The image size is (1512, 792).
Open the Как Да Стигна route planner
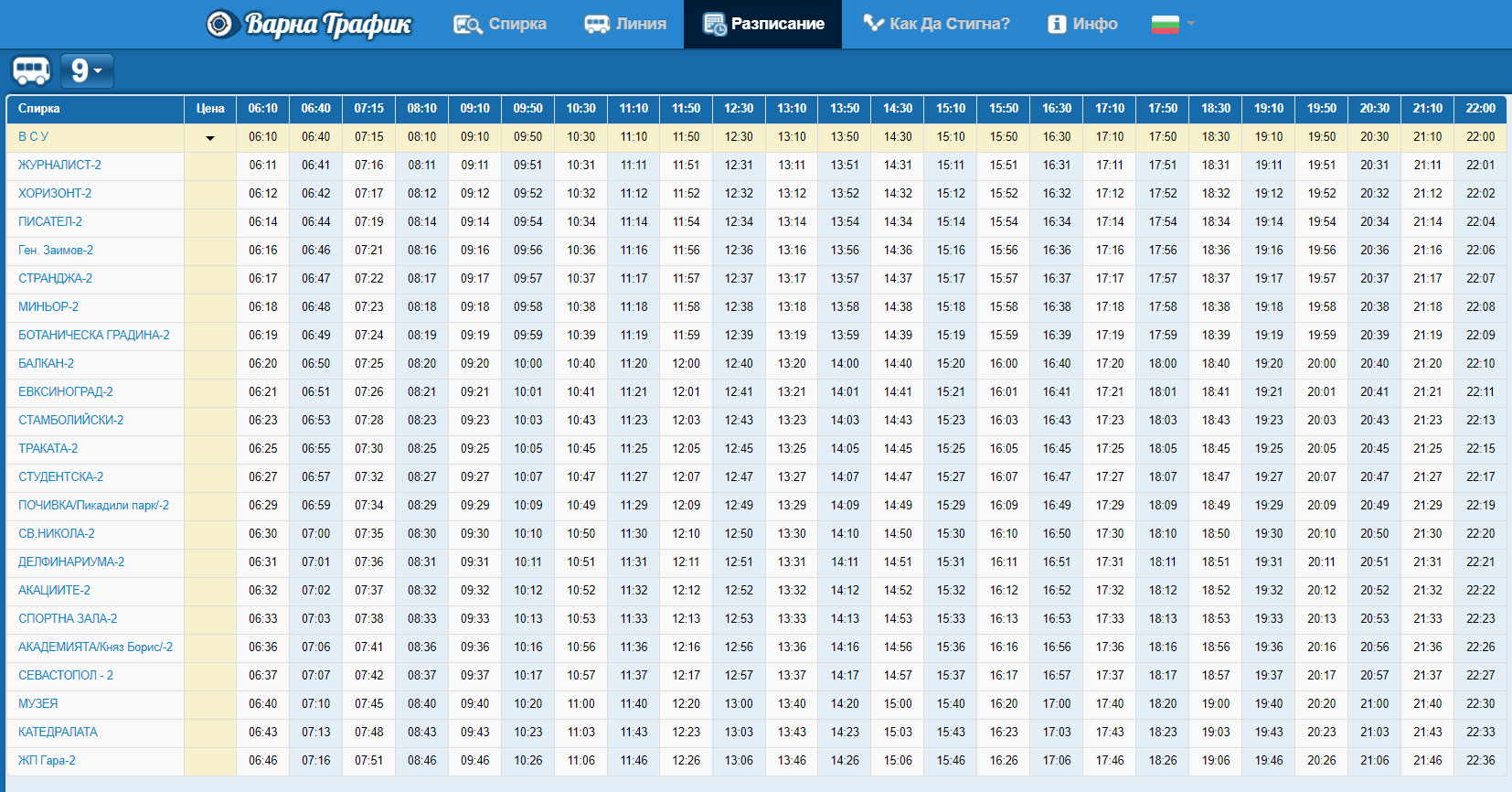pyautogui.click(x=937, y=24)
